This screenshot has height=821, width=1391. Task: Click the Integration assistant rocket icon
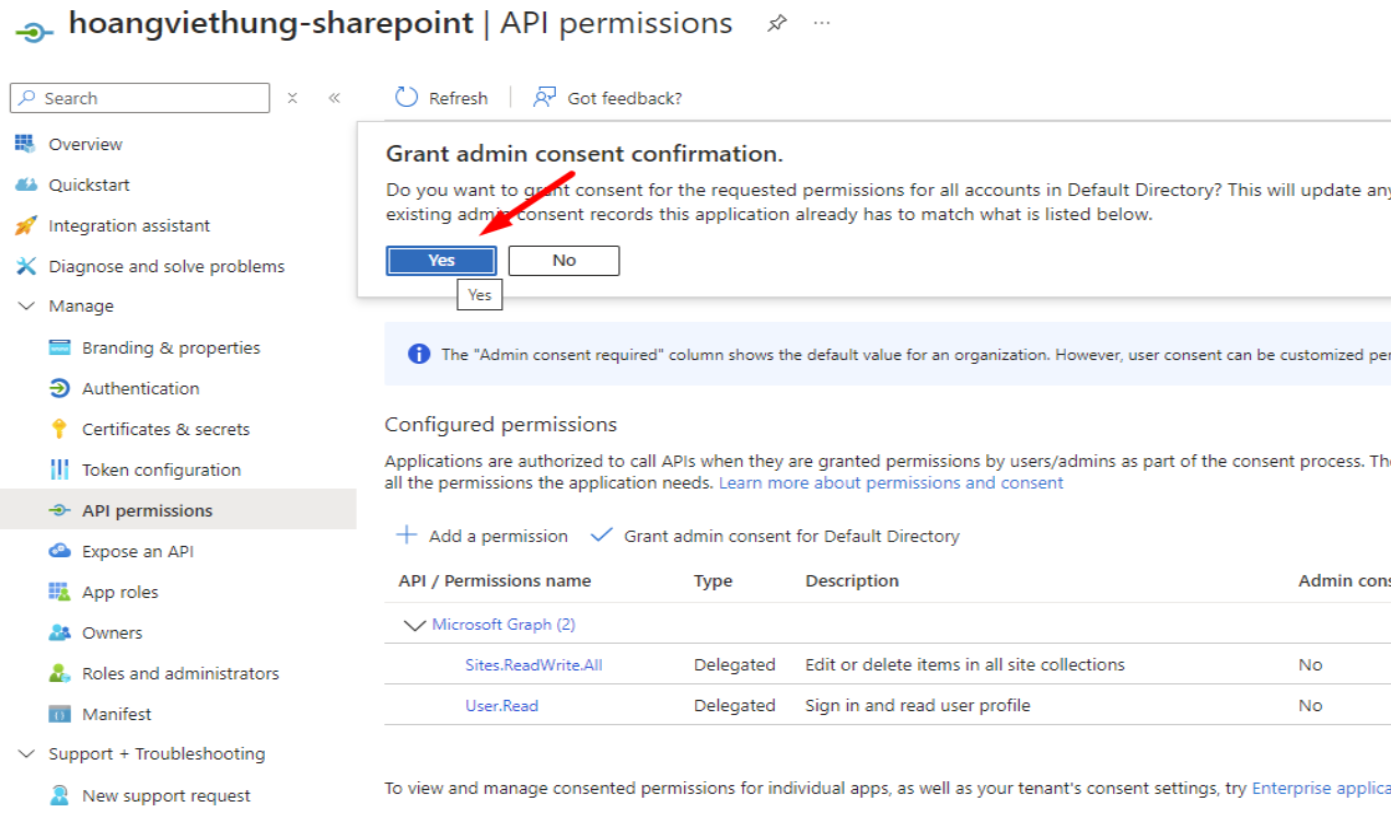[x=25, y=225]
